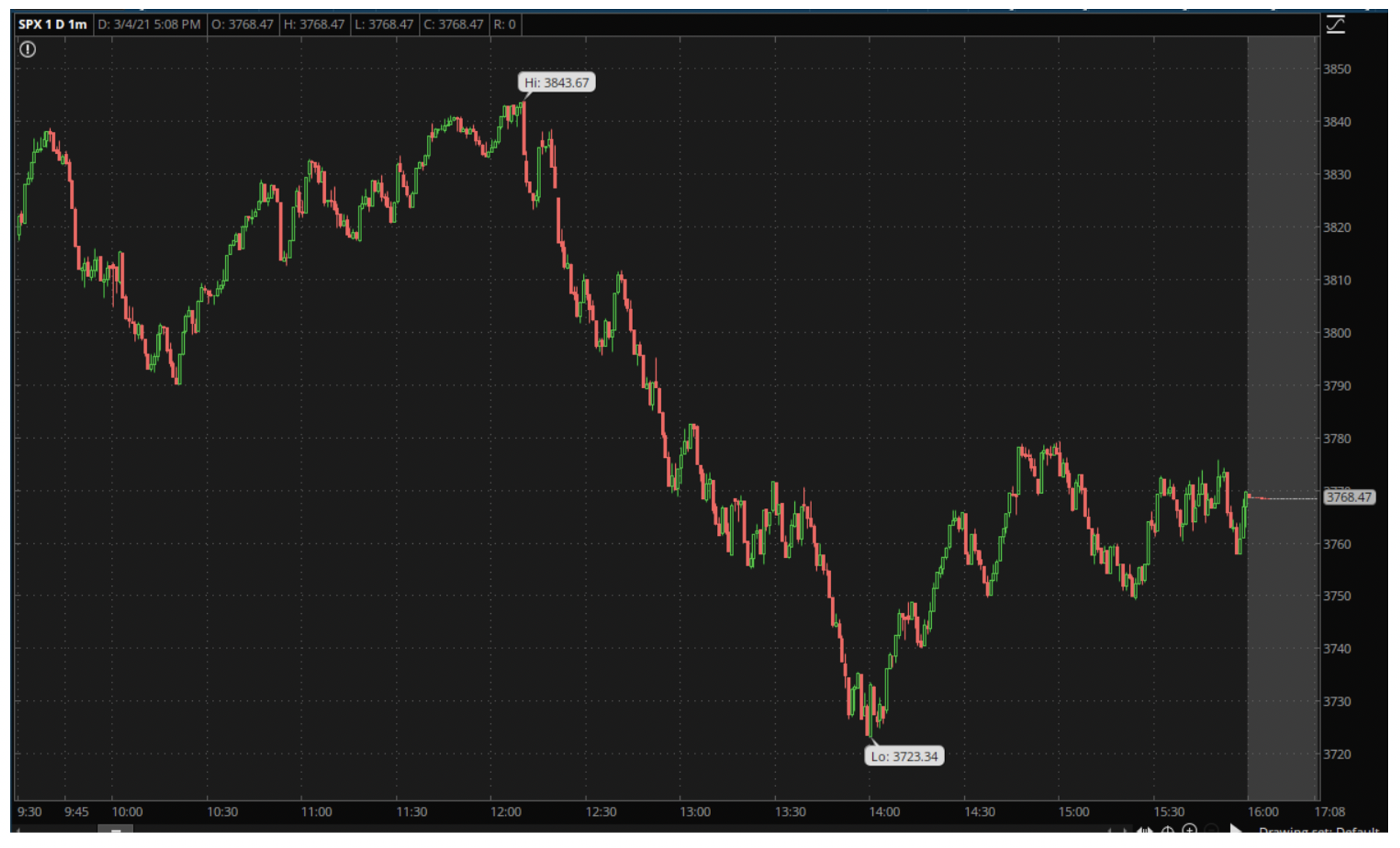Image resolution: width=1400 pixels, height=848 pixels.
Task: Click the low value L: 3768.47
Action: click(x=384, y=24)
